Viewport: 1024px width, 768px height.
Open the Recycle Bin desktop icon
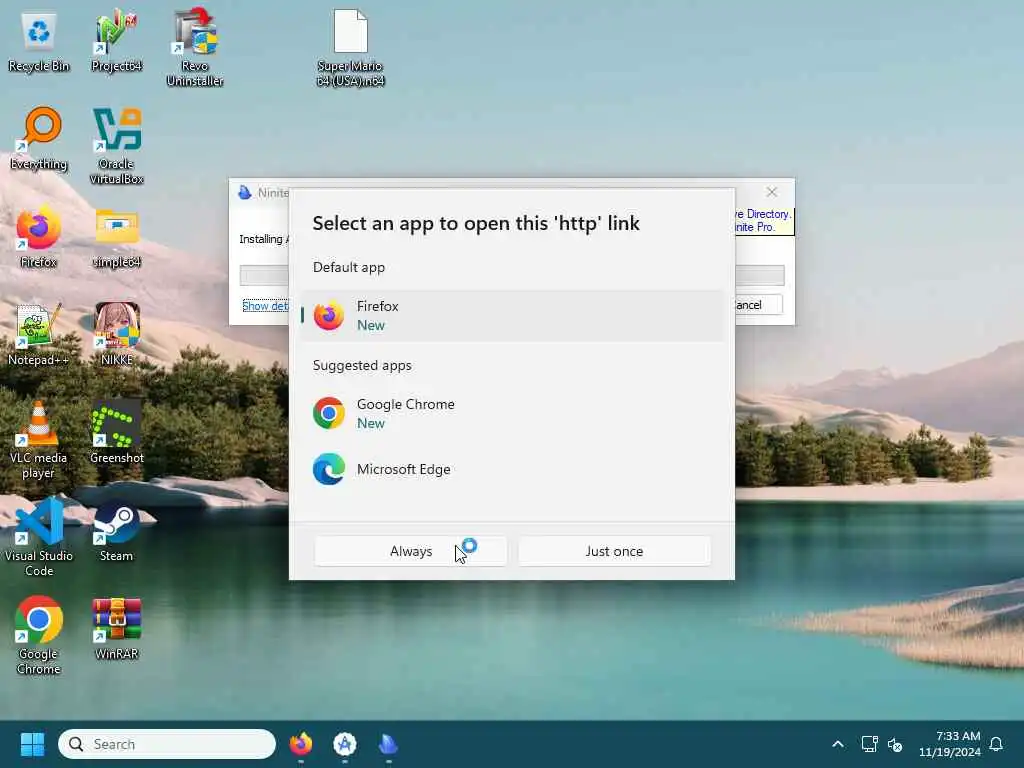tap(39, 40)
